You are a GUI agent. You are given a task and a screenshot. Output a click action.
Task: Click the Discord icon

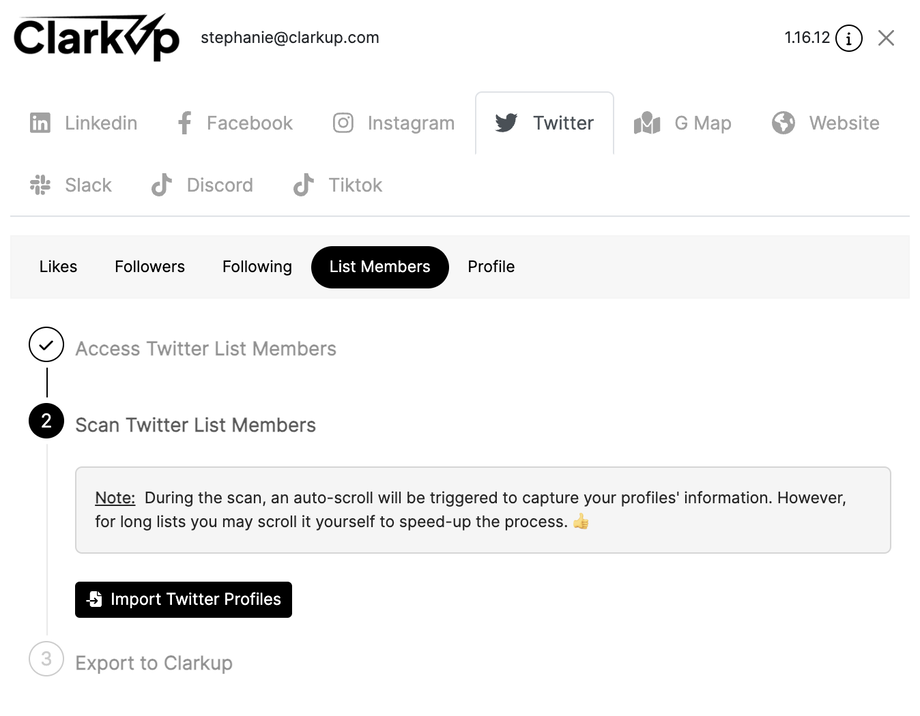[161, 185]
